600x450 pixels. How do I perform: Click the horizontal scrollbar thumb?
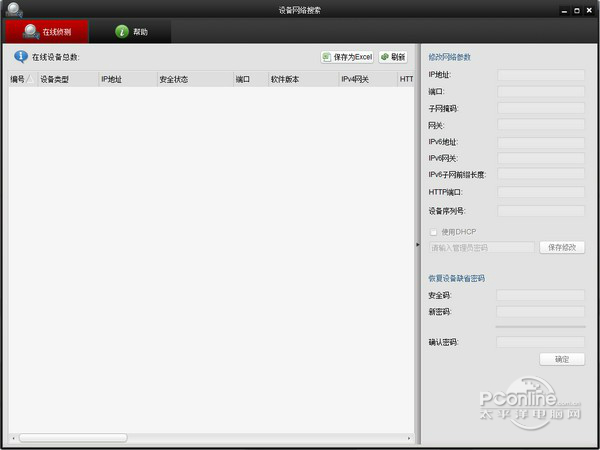73,438
